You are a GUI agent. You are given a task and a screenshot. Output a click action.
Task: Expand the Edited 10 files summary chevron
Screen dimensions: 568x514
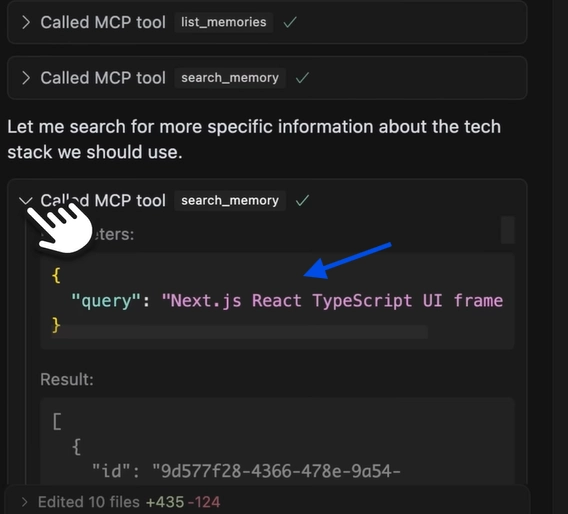tap(24, 502)
